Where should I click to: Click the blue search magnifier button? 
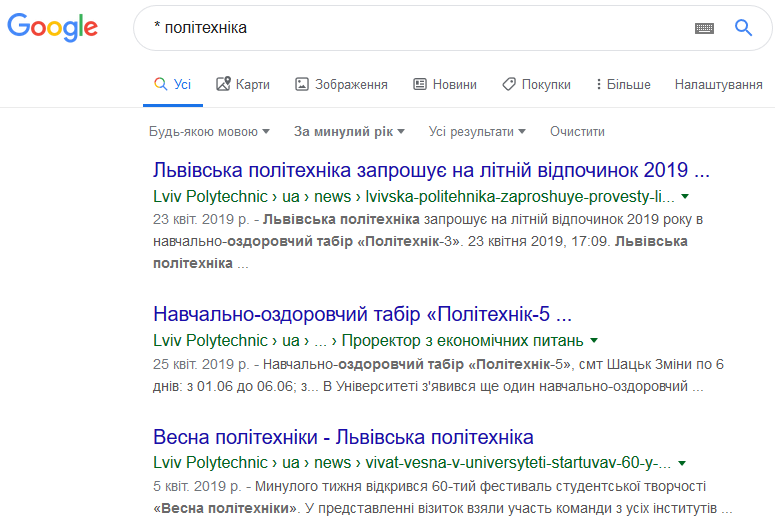click(743, 28)
